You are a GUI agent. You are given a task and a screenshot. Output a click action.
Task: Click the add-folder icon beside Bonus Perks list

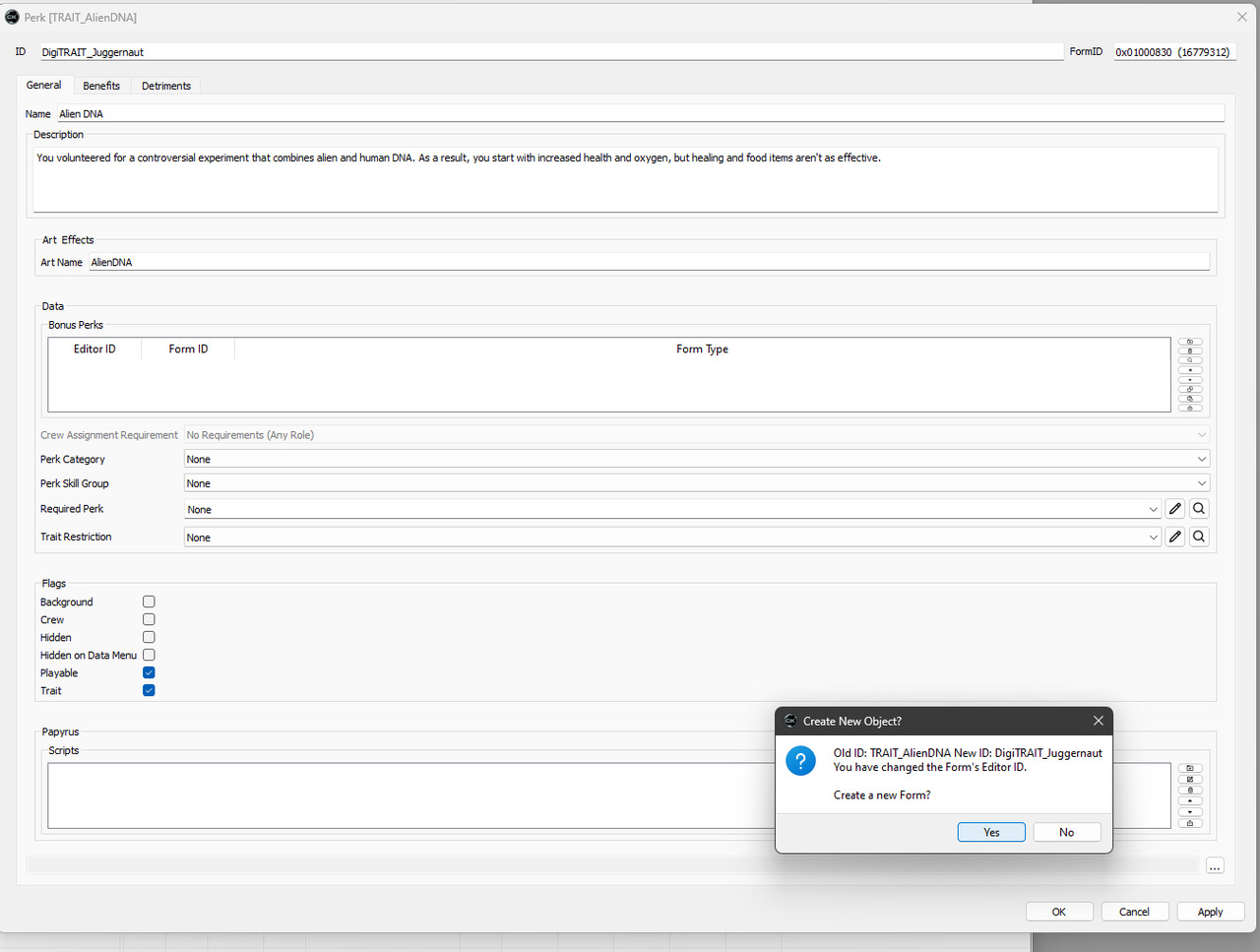coord(1190,342)
